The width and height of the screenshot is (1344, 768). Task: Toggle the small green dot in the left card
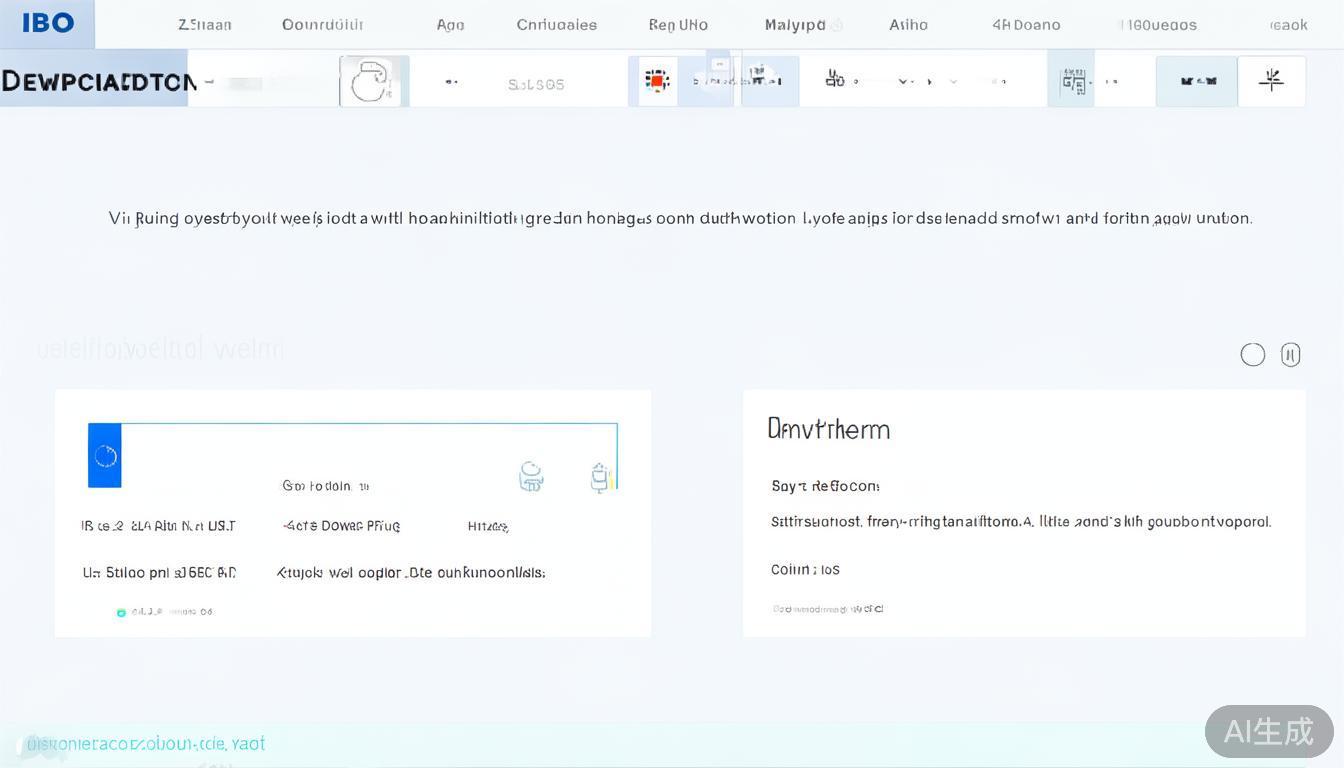(121, 612)
